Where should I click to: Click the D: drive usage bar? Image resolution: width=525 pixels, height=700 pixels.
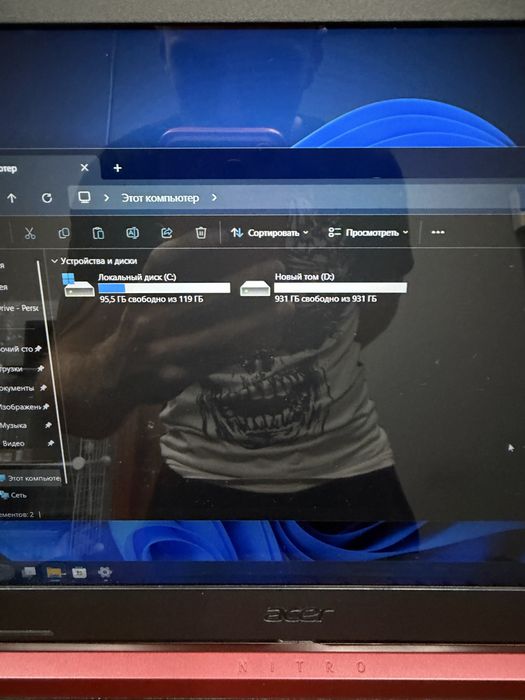click(340, 288)
